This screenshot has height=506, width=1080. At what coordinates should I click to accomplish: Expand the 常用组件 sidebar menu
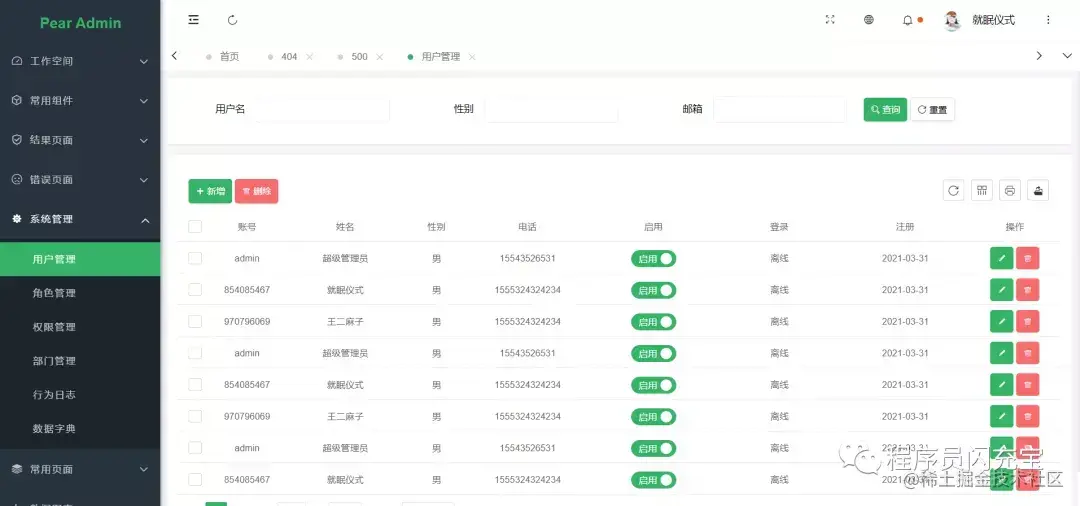80,101
